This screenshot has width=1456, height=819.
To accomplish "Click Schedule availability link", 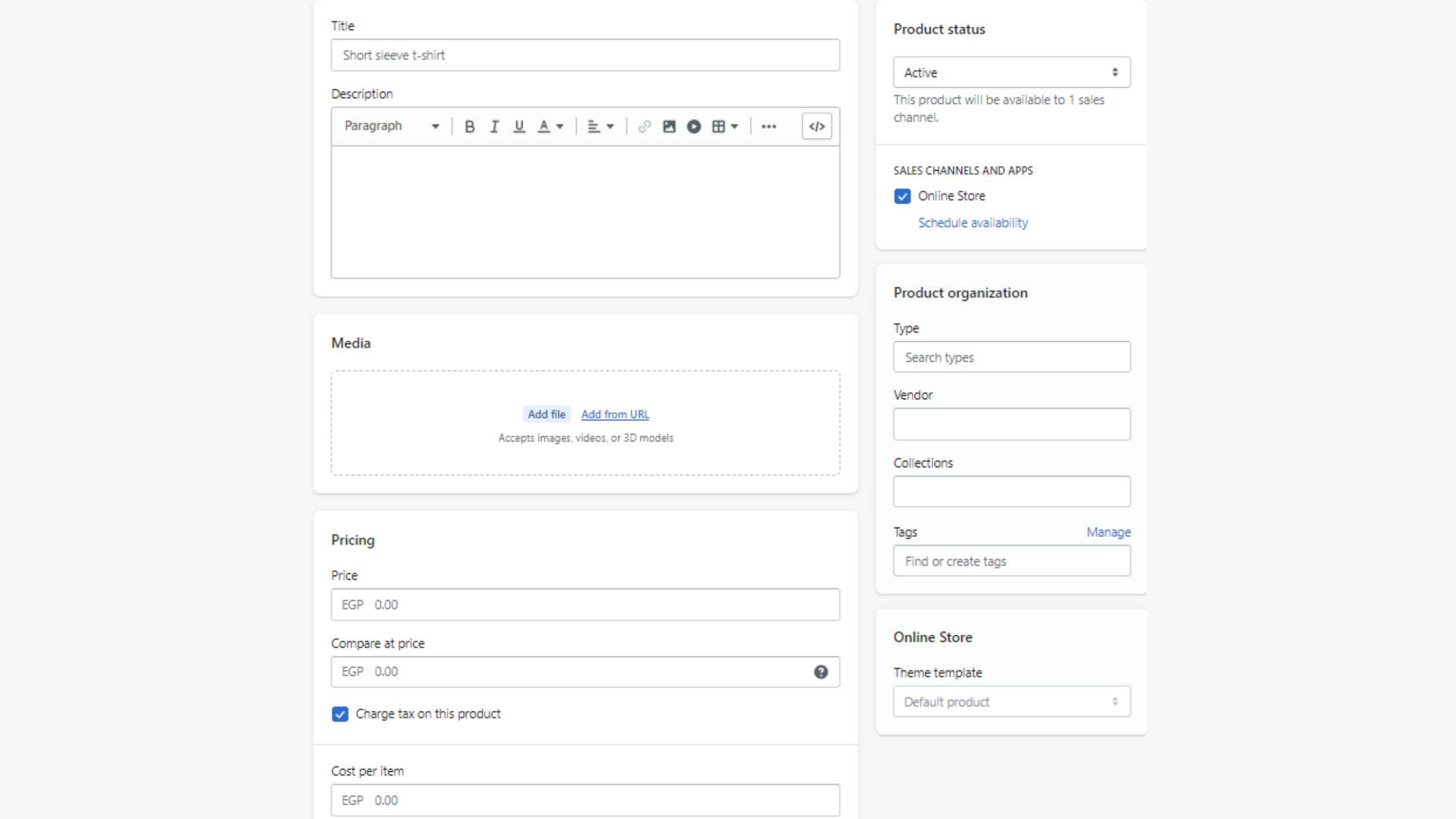I will (973, 222).
